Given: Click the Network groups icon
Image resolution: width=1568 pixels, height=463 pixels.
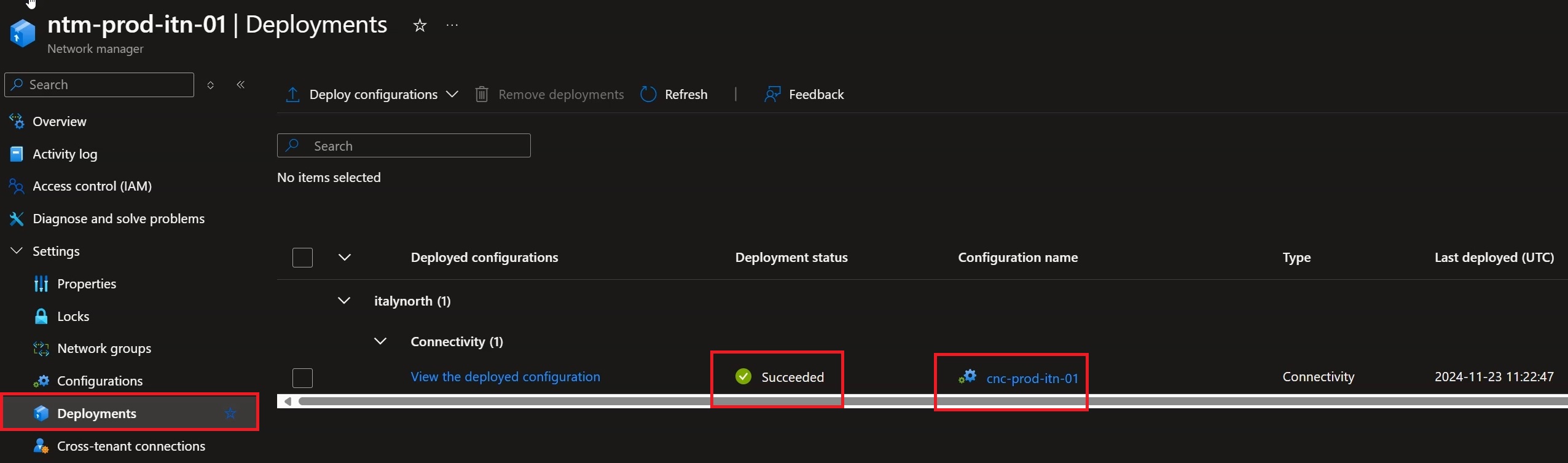Looking at the screenshot, I should [x=41, y=349].
